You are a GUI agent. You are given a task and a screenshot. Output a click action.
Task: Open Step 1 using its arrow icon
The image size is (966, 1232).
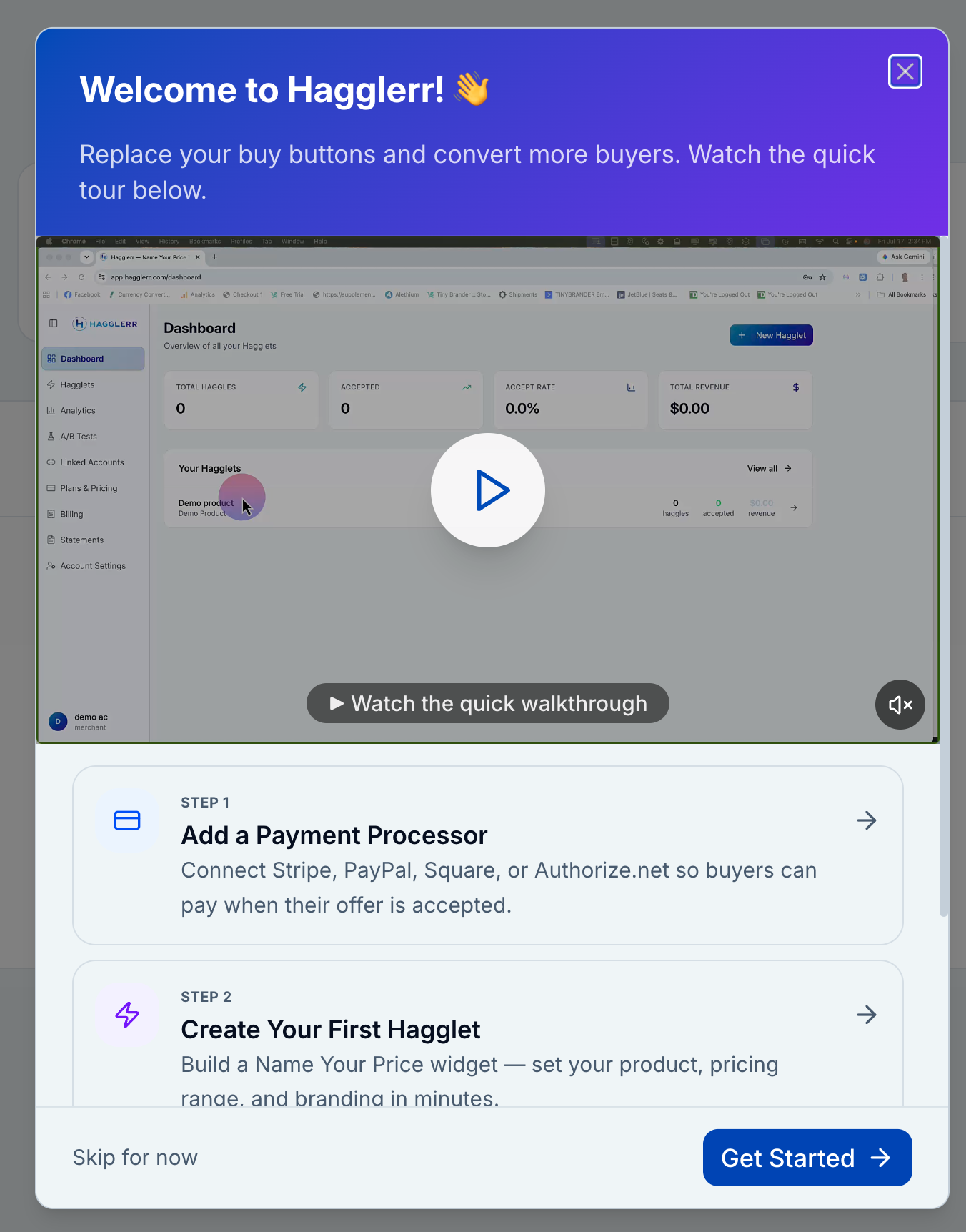(867, 820)
